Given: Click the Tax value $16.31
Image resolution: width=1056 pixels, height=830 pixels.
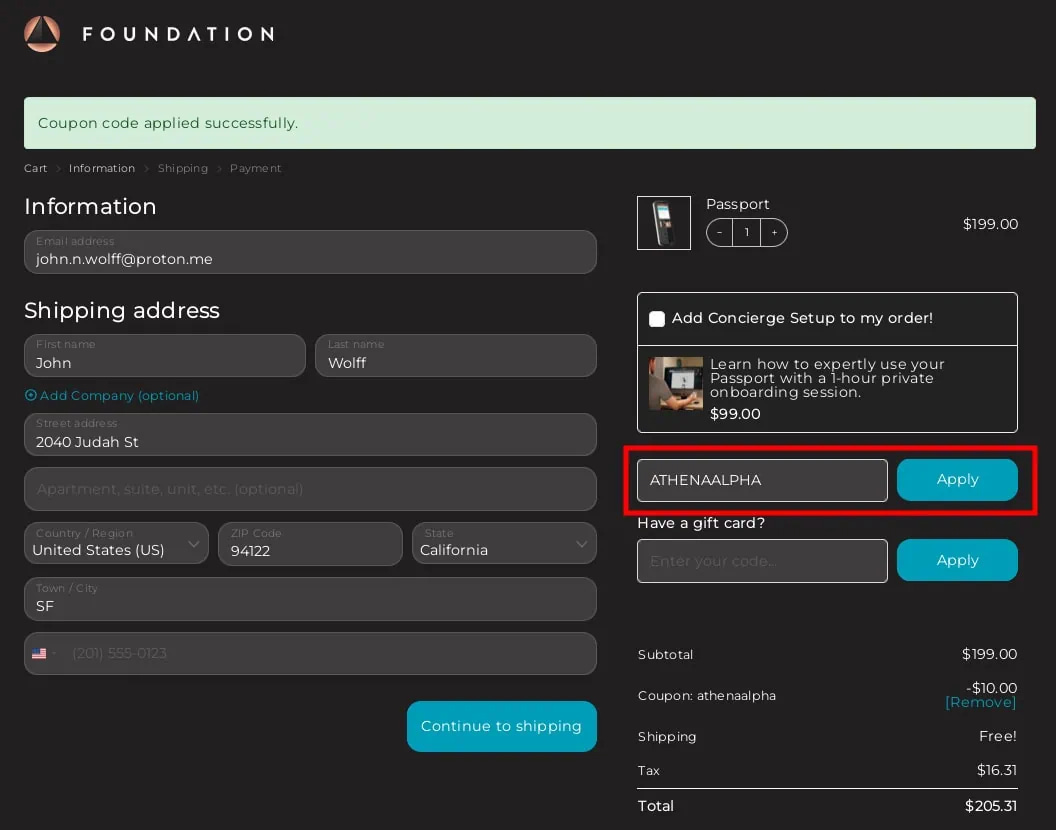Looking at the screenshot, I should coord(997,770).
